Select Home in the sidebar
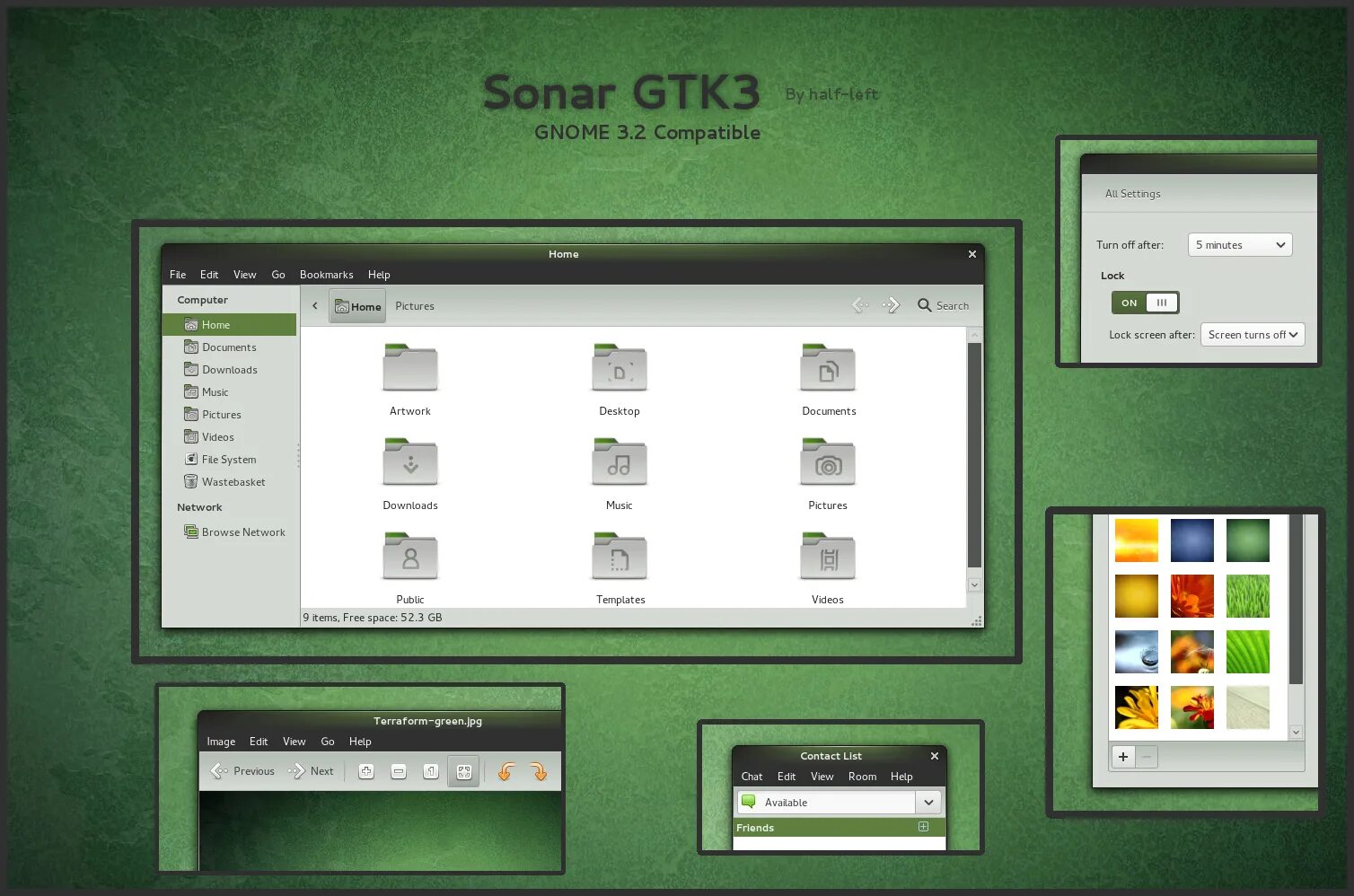Screen dimensions: 1354x896 229,325
